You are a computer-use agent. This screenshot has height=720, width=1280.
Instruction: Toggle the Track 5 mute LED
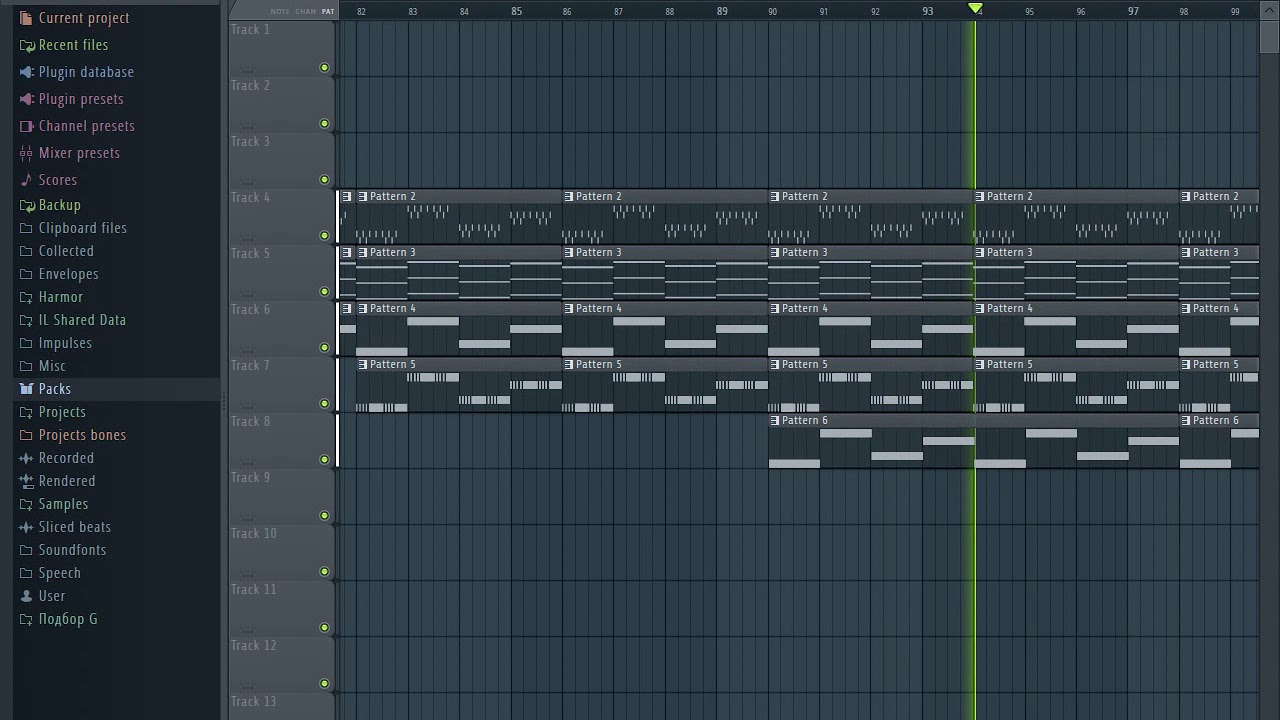324,292
